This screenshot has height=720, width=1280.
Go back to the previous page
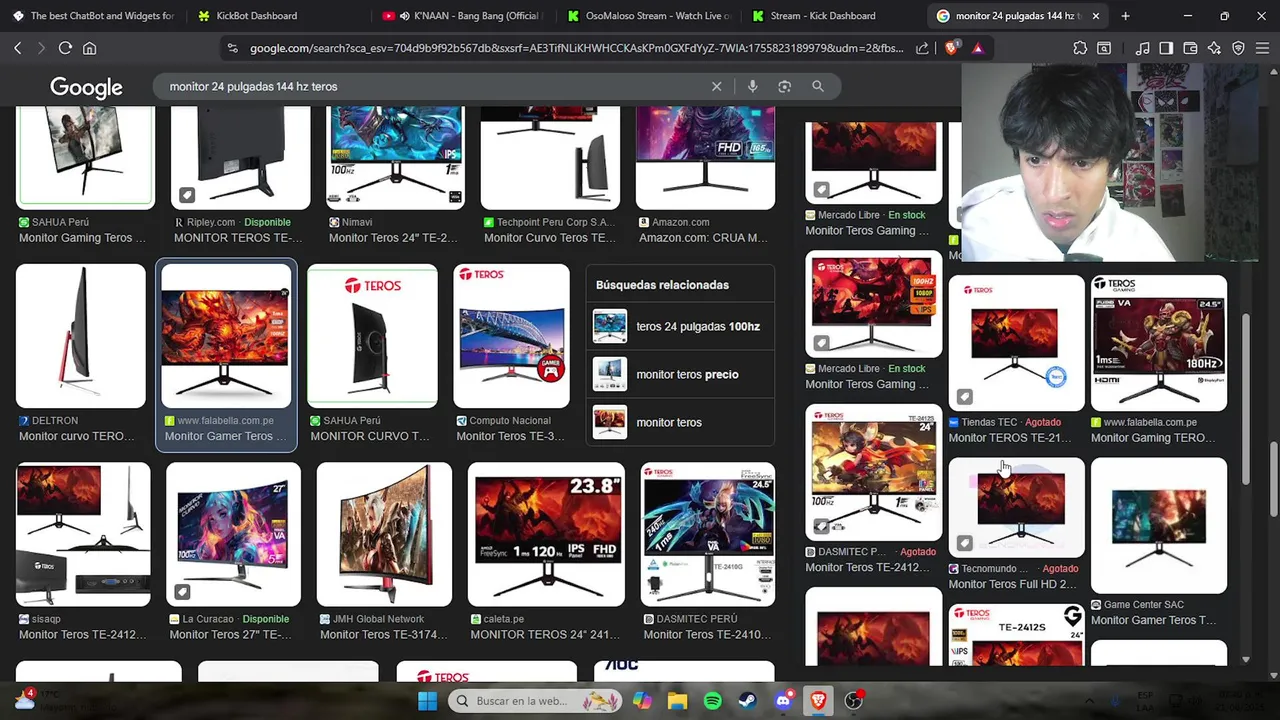pyautogui.click(x=18, y=48)
